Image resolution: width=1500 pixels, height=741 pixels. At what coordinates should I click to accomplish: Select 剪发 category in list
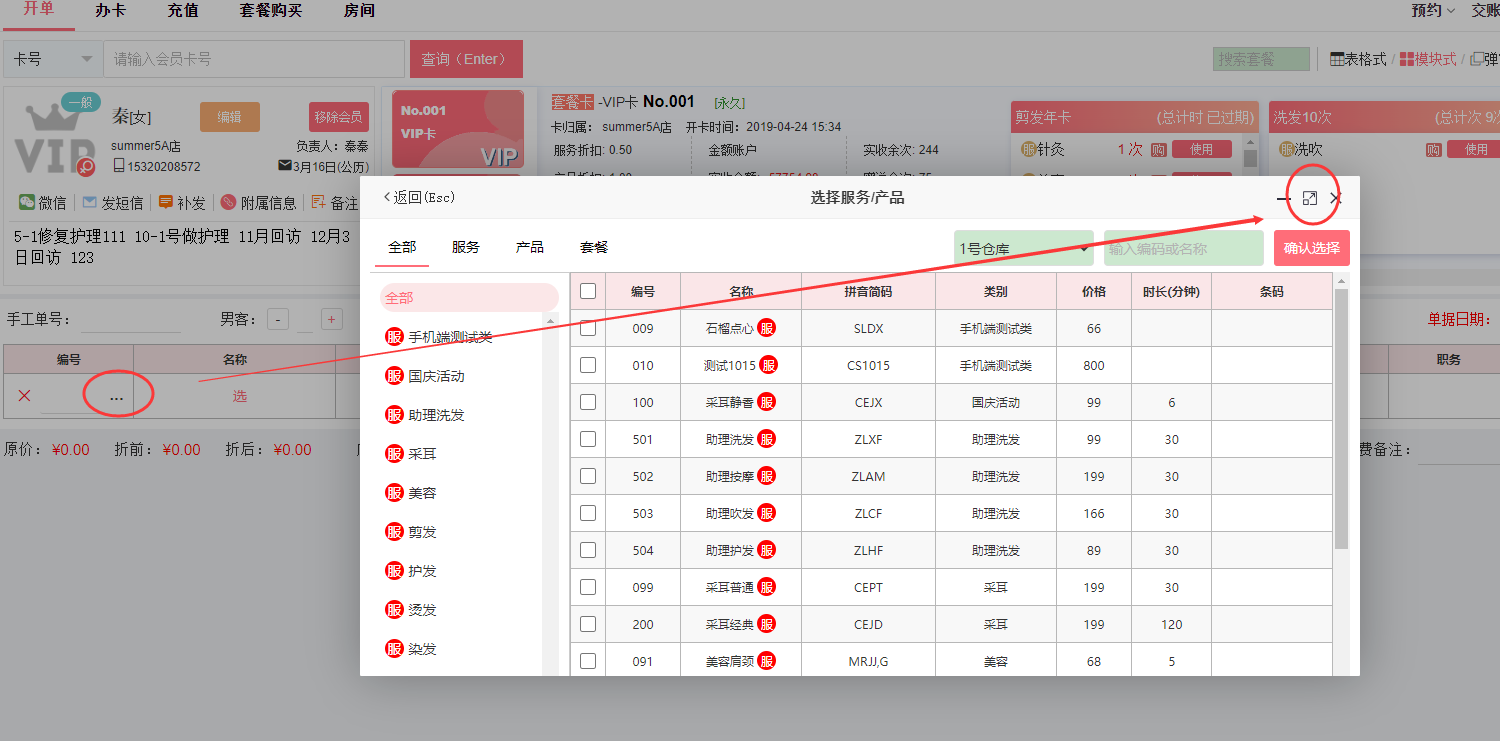423,532
